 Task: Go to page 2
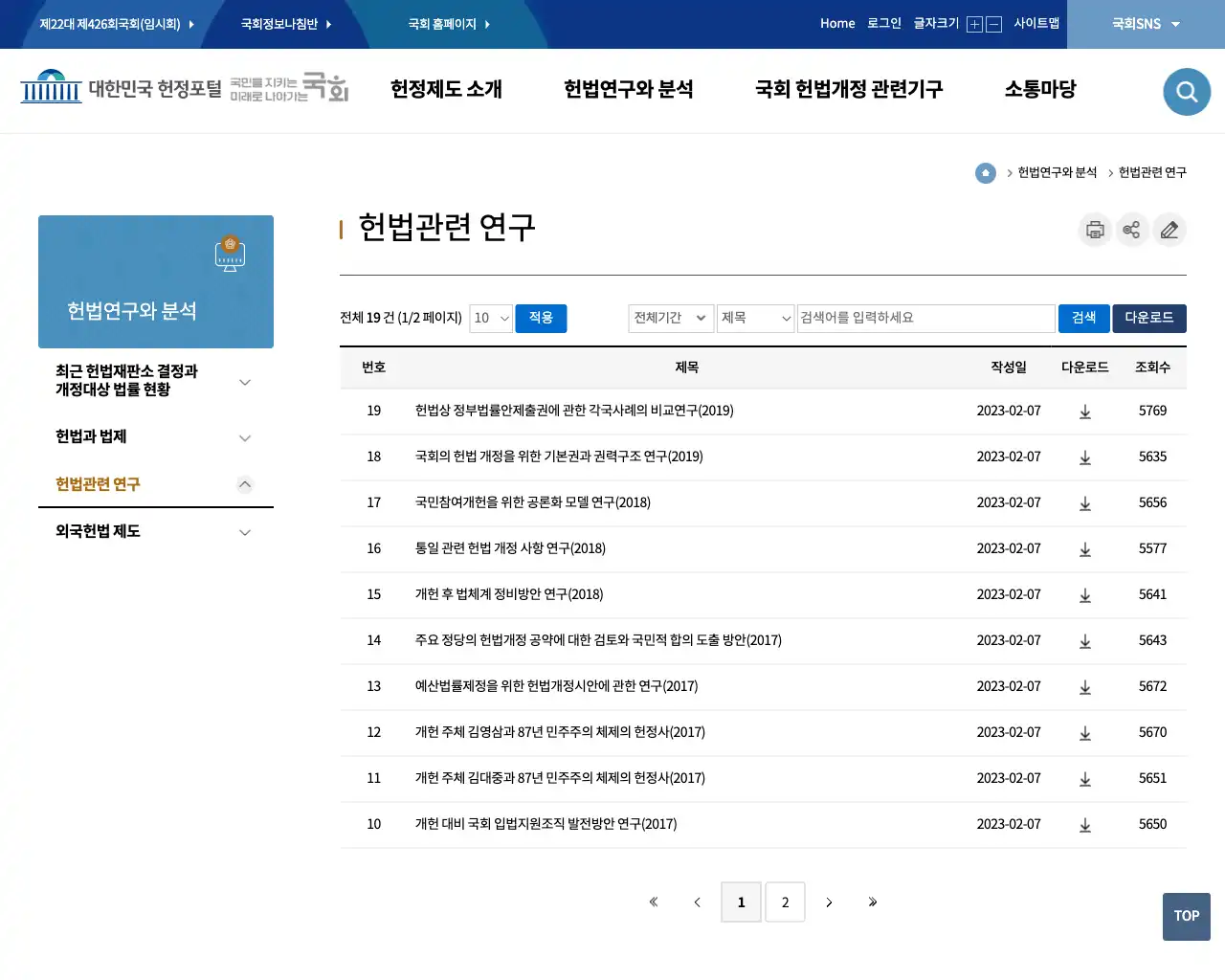[785, 902]
